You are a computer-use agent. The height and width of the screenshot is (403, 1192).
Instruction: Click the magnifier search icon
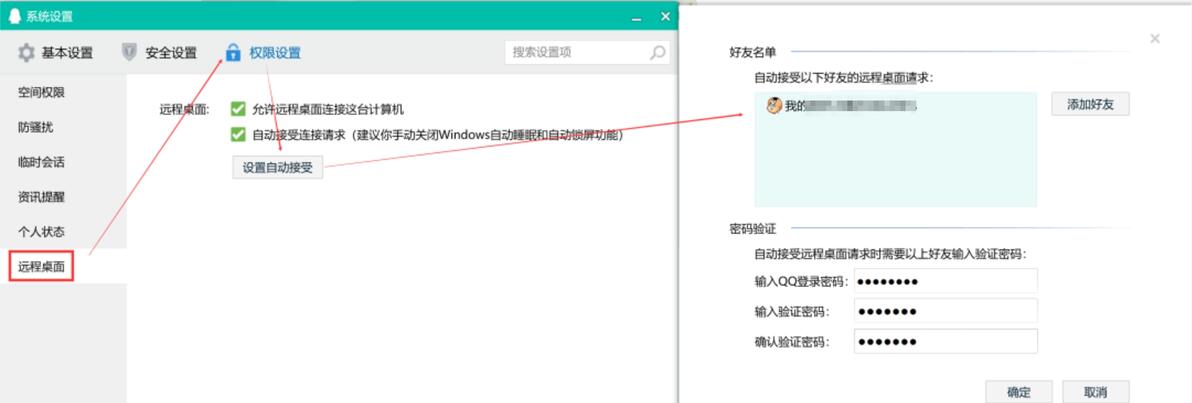pos(658,52)
